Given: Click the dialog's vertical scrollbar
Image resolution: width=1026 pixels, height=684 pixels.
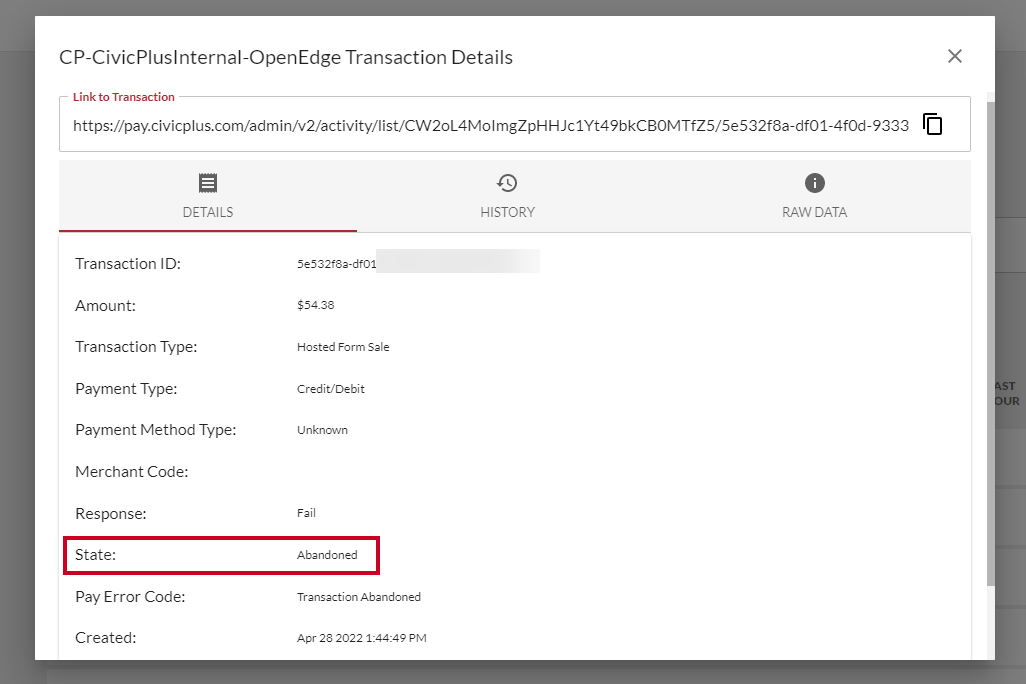Looking at the screenshot, I should [x=991, y=344].
